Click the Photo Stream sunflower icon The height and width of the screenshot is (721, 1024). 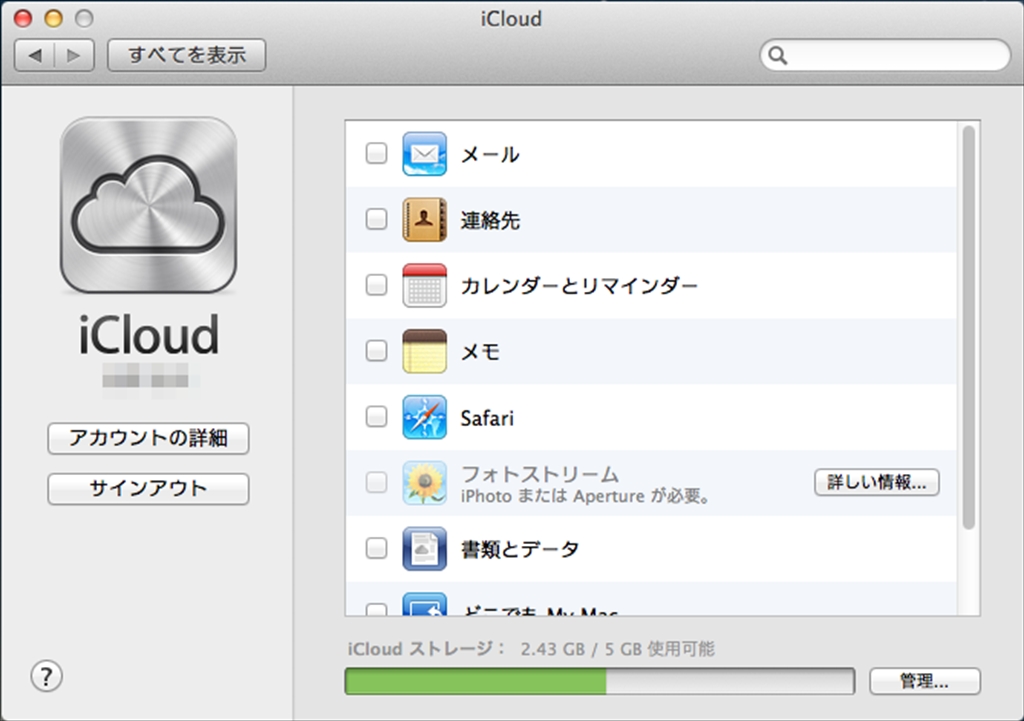(424, 483)
